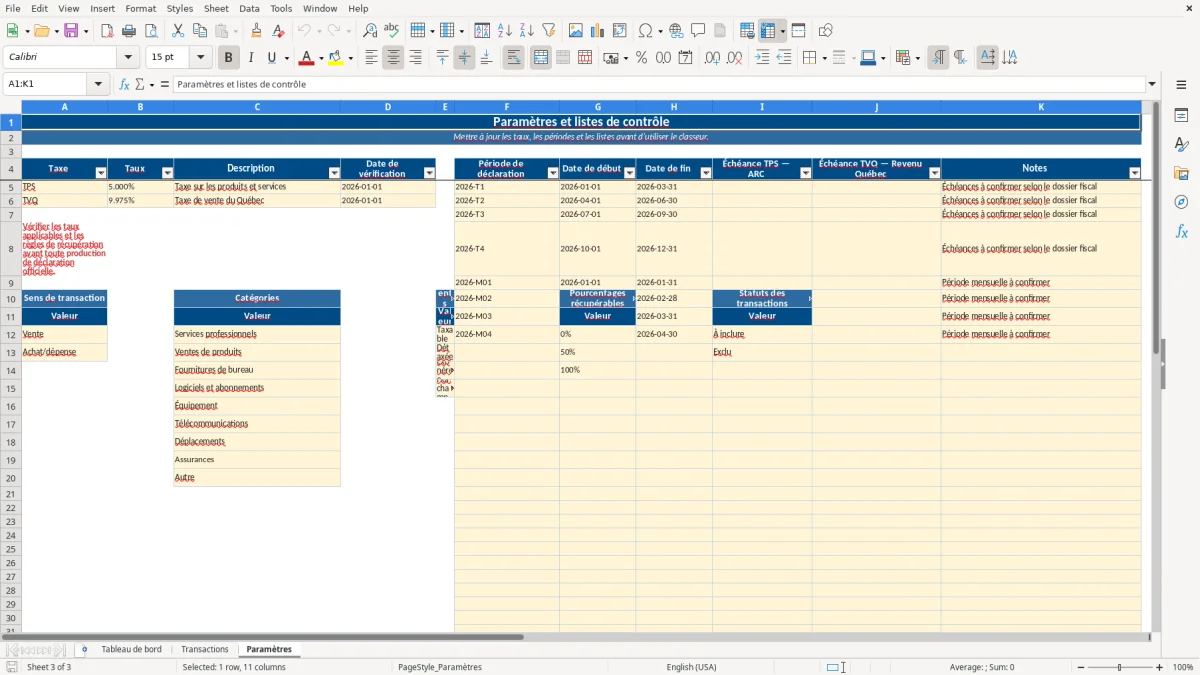Click the Insert Hyperlink icon
Screen dimensions: 1200x675
pyautogui.click(x=676, y=31)
